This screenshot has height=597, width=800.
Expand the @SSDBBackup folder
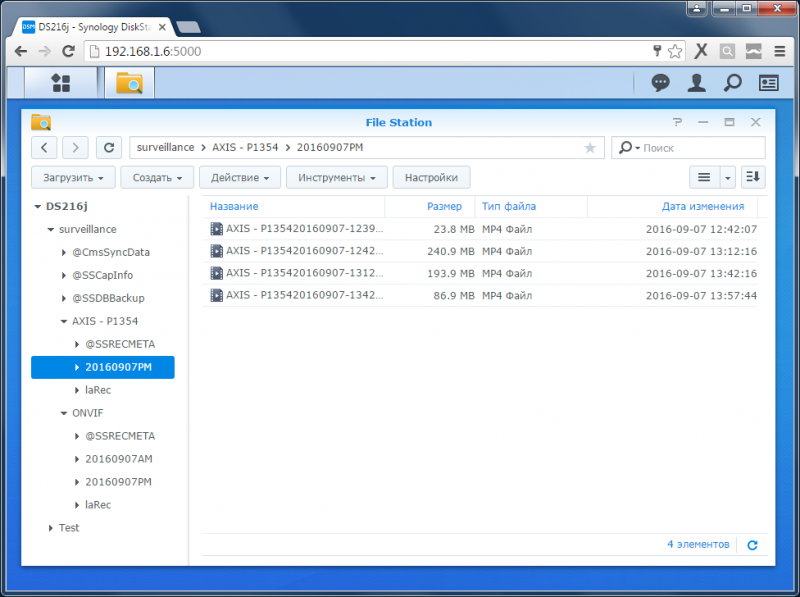64,298
